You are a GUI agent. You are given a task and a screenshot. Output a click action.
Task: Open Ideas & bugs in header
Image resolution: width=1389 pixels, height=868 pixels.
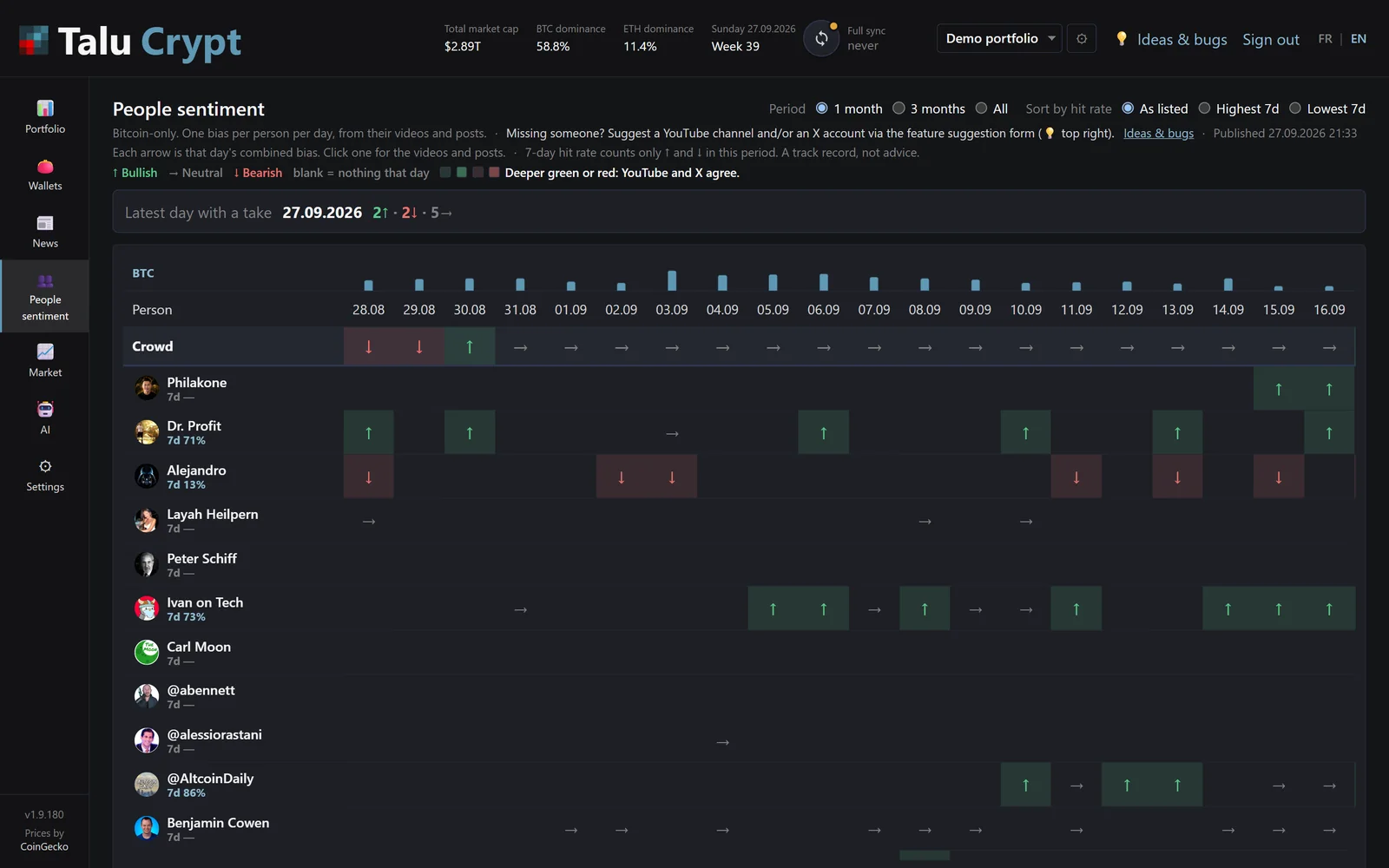pyautogui.click(x=1182, y=39)
